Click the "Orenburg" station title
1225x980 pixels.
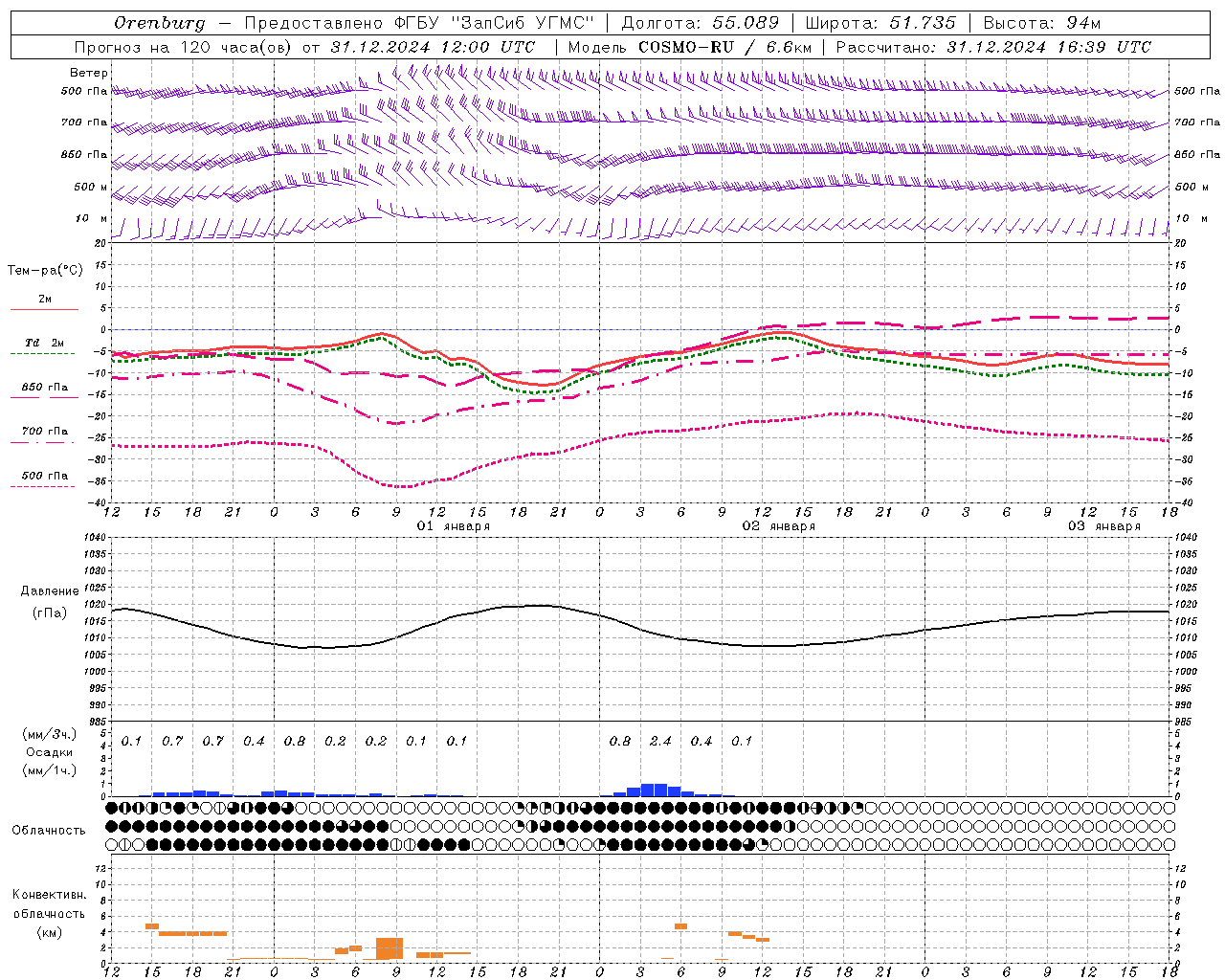160,23
